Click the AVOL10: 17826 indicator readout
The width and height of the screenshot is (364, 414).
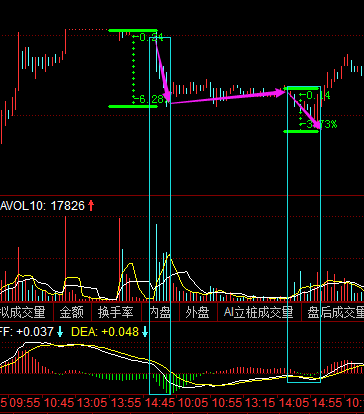pyautogui.click(x=43, y=206)
